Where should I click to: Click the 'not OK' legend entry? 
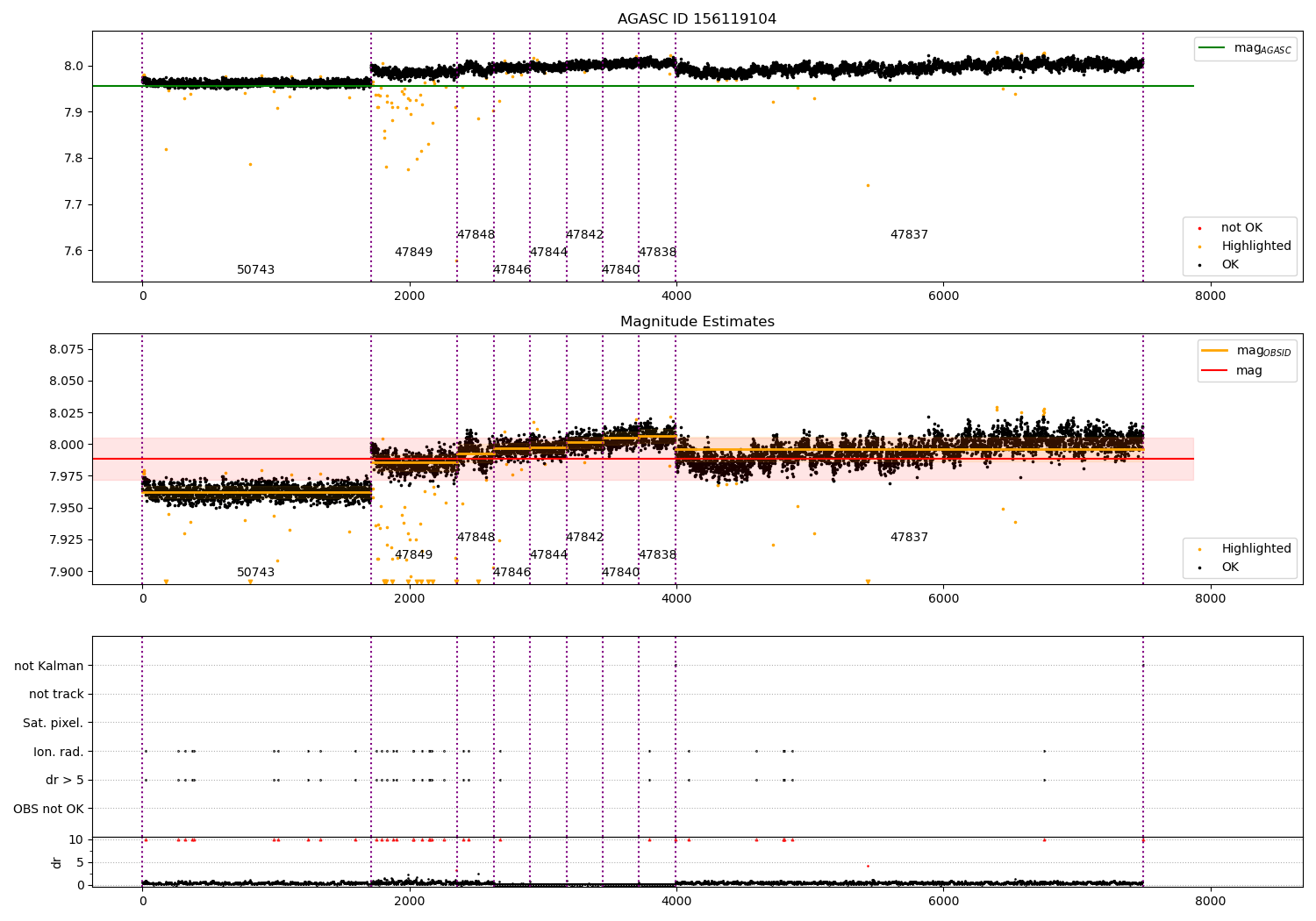(x=1240, y=228)
